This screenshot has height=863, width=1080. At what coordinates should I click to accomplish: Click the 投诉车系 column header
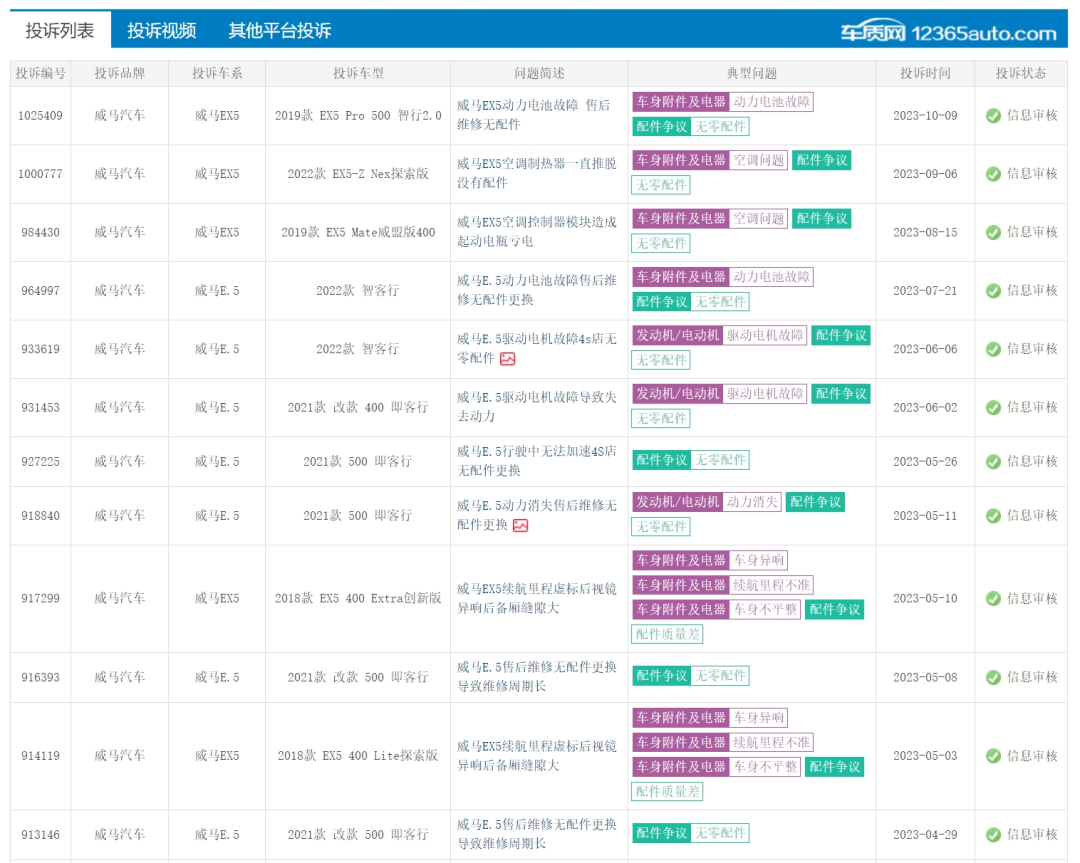pos(217,74)
